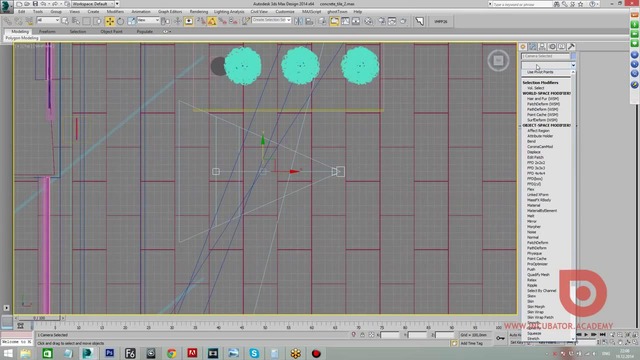Toggle the Spinner Snap icon
This screenshot has height=360, width=640.
click(x=233, y=21)
